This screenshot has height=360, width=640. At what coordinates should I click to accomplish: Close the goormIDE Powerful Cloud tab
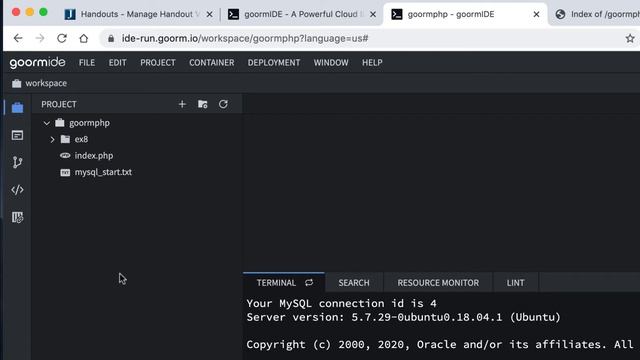pos(373,14)
